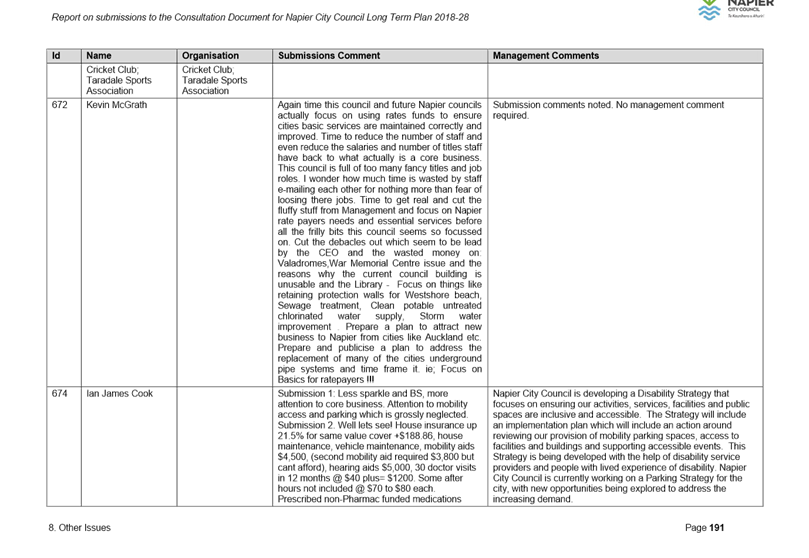Click 'Submission comments noted' management comment
Image resolution: width=809 pixels, height=558 pixels.
tap(608, 110)
